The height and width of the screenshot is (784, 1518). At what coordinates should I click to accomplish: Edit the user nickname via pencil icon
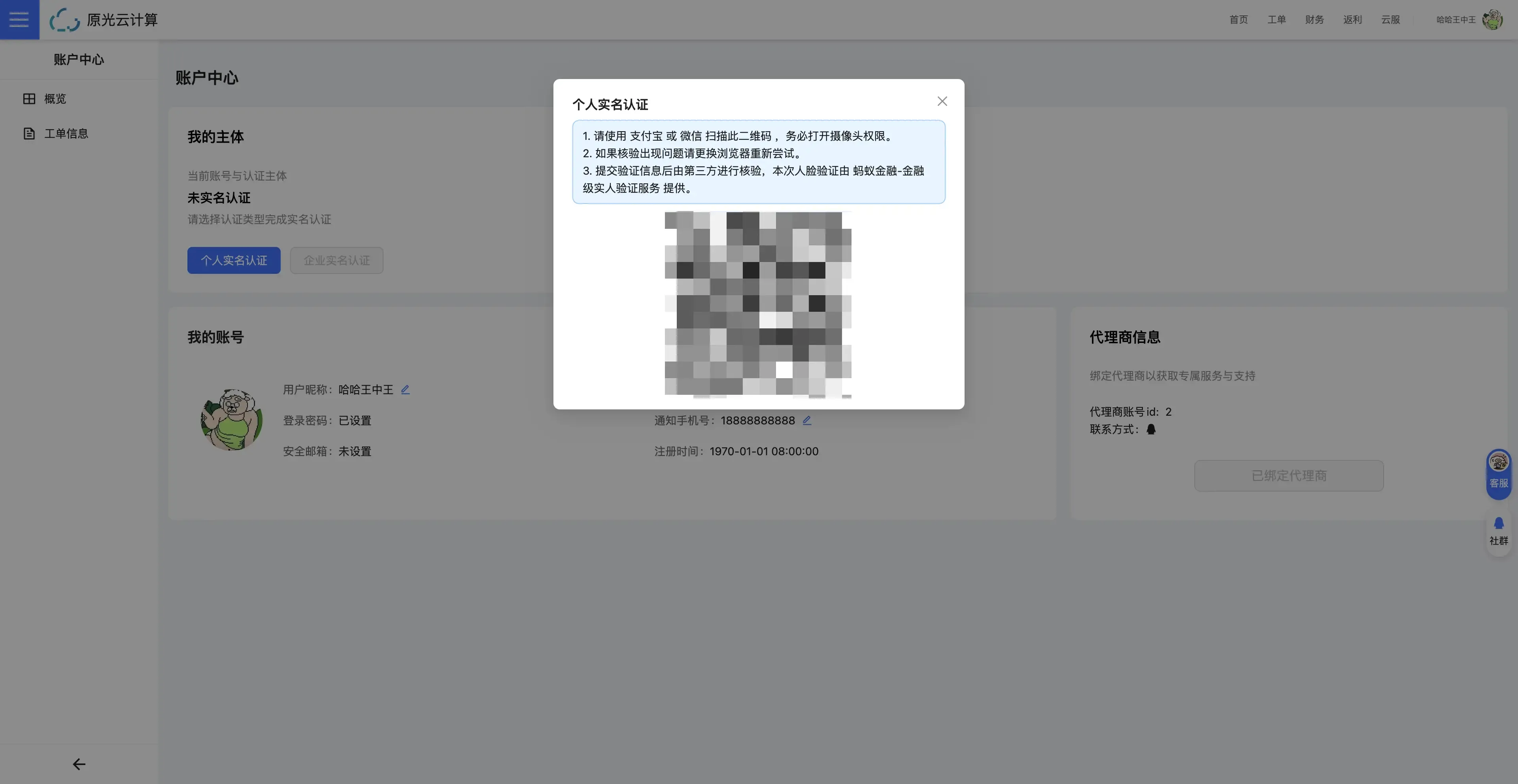[x=405, y=389]
